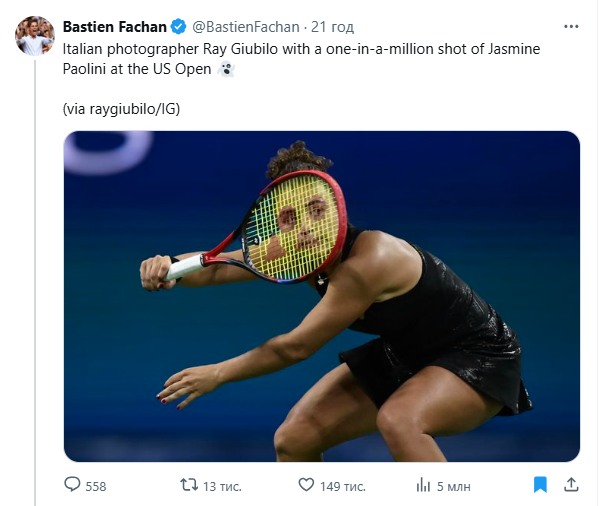Click the repost arrows icon
This screenshot has width=610, height=506.
[x=188, y=485]
